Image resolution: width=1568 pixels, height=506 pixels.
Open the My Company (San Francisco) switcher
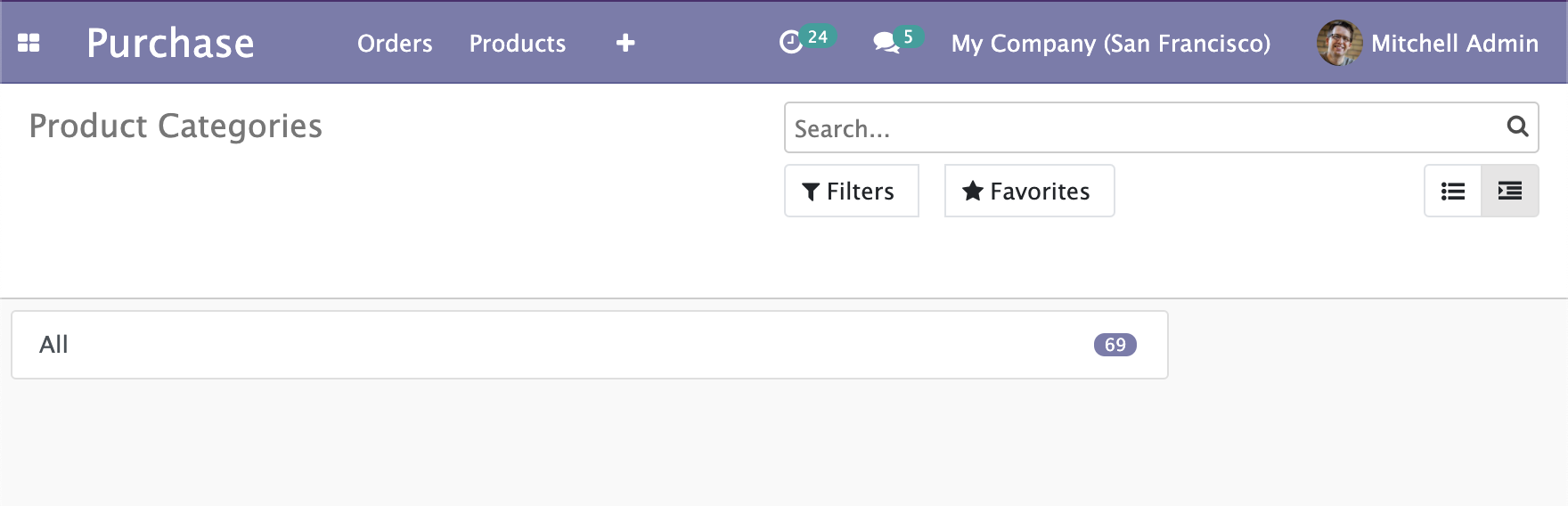(1111, 43)
